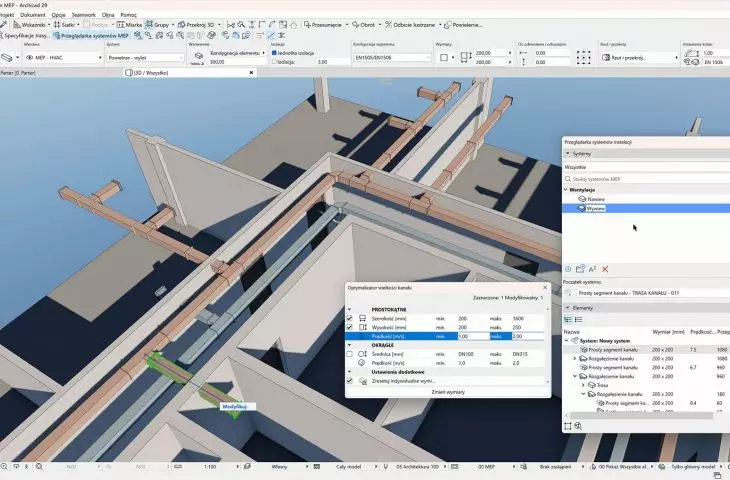The image size is (730, 480).
Task: Enable the Średnica [mm] checkbox
Action: pos(350,354)
